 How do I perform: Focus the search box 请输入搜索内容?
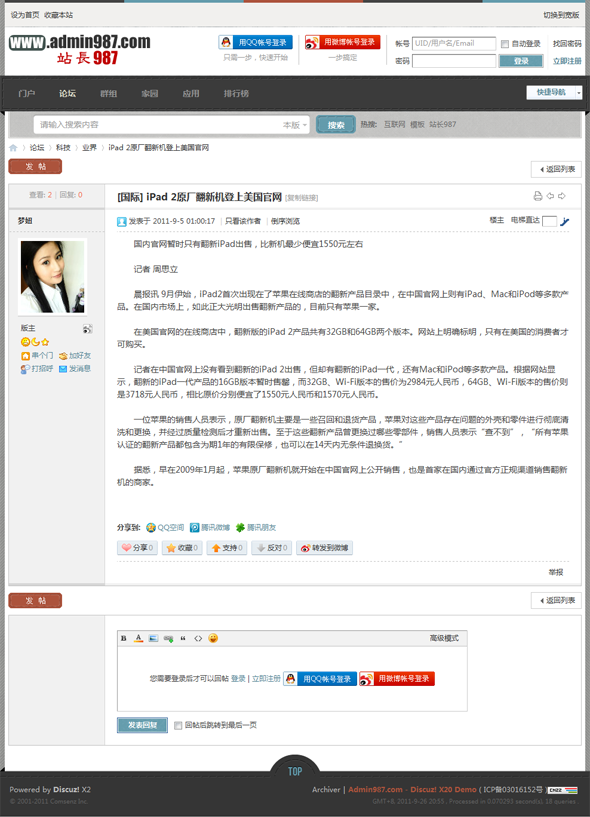pos(156,125)
